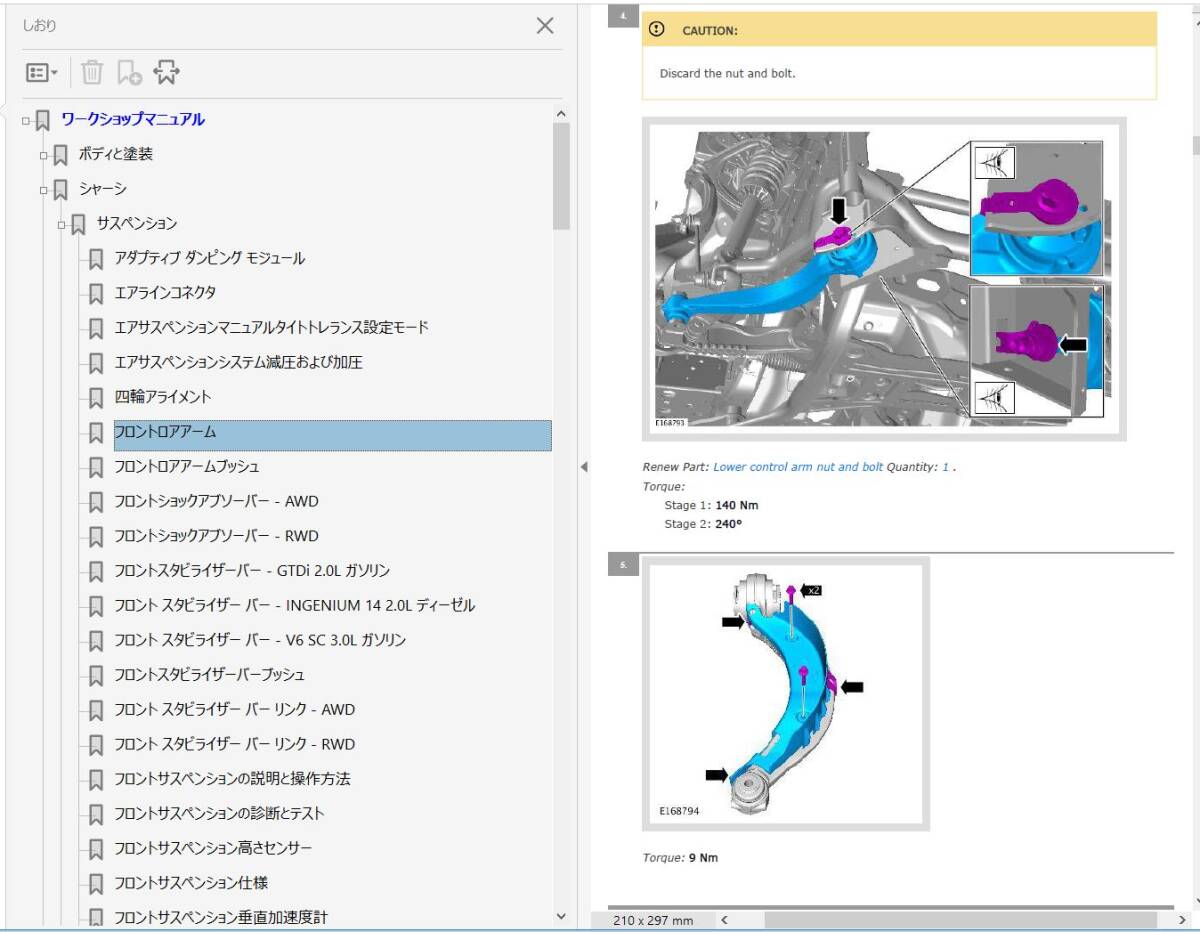Open the Lower control arm nut and bolt link
The image size is (1200, 932).
pyautogui.click(x=797, y=467)
